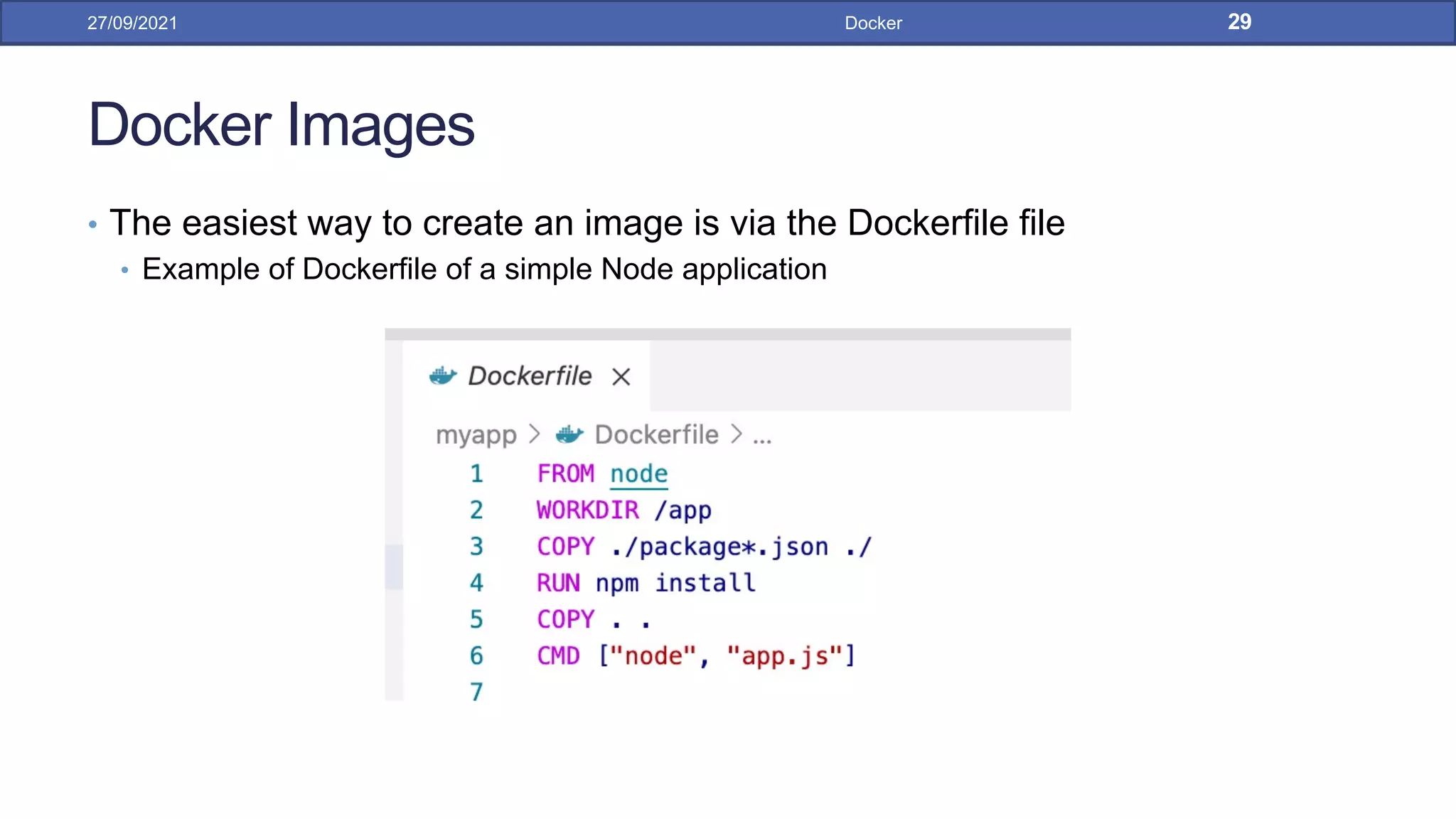The height and width of the screenshot is (819, 1456).
Task: Click the Docker whale icon in the tab
Action: tap(443, 376)
